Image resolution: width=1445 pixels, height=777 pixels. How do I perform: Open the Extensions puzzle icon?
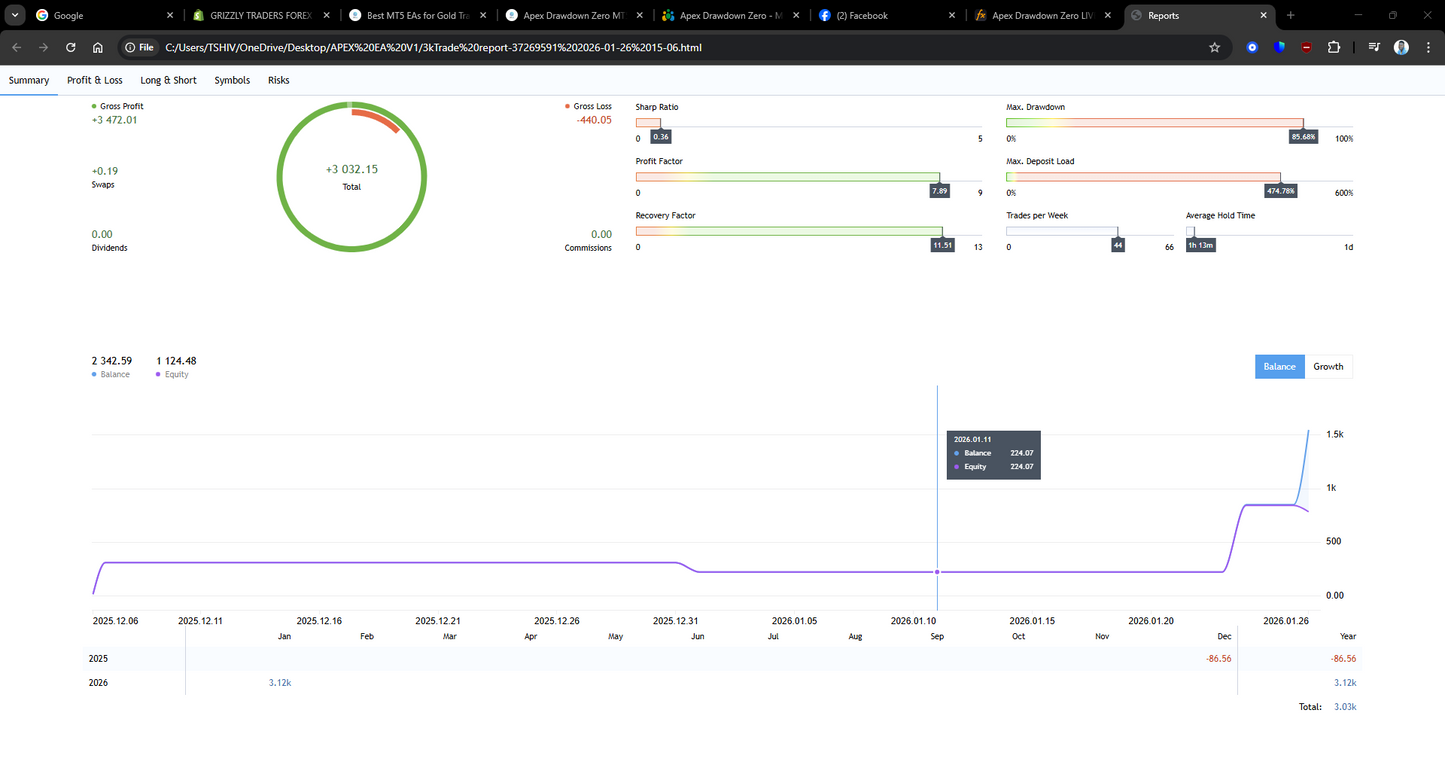pyautogui.click(x=1334, y=47)
